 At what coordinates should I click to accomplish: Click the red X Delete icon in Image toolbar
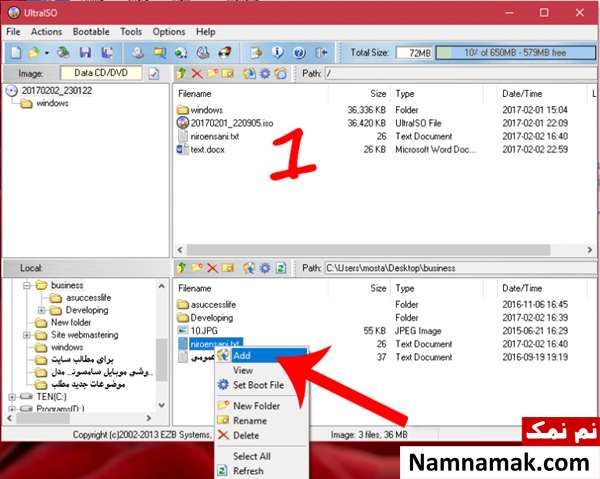click(197, 73)
